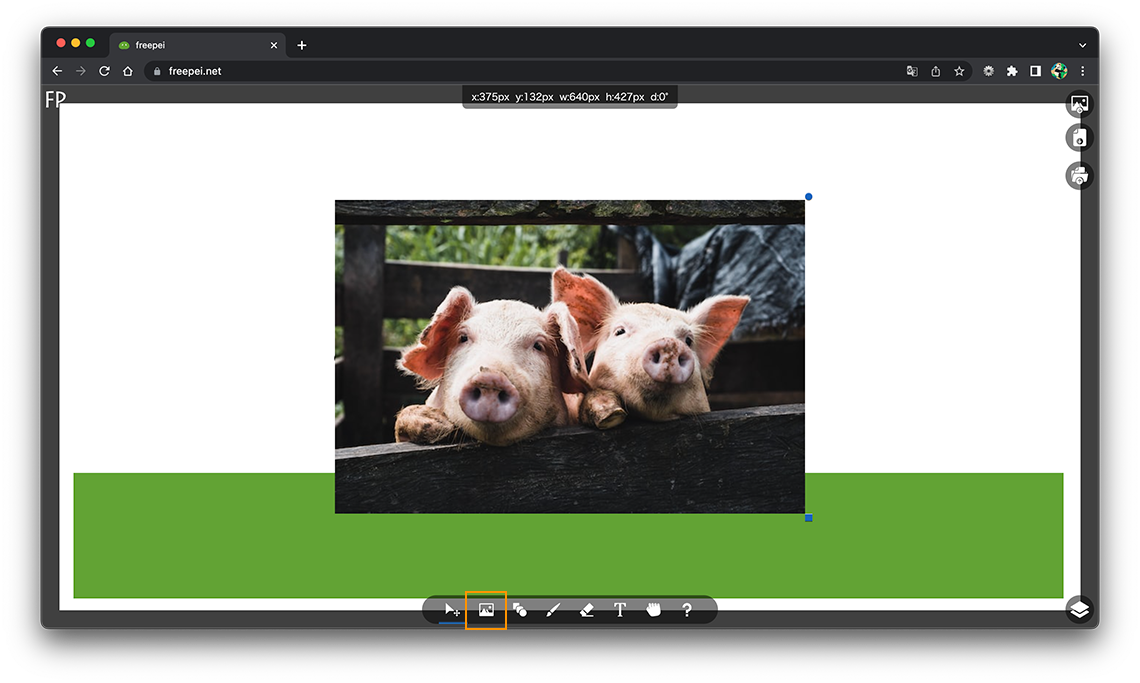This screenshot has width=1140, height=683.
Task: Select the pigs photo on canvas
Action: tap(569, 356)
